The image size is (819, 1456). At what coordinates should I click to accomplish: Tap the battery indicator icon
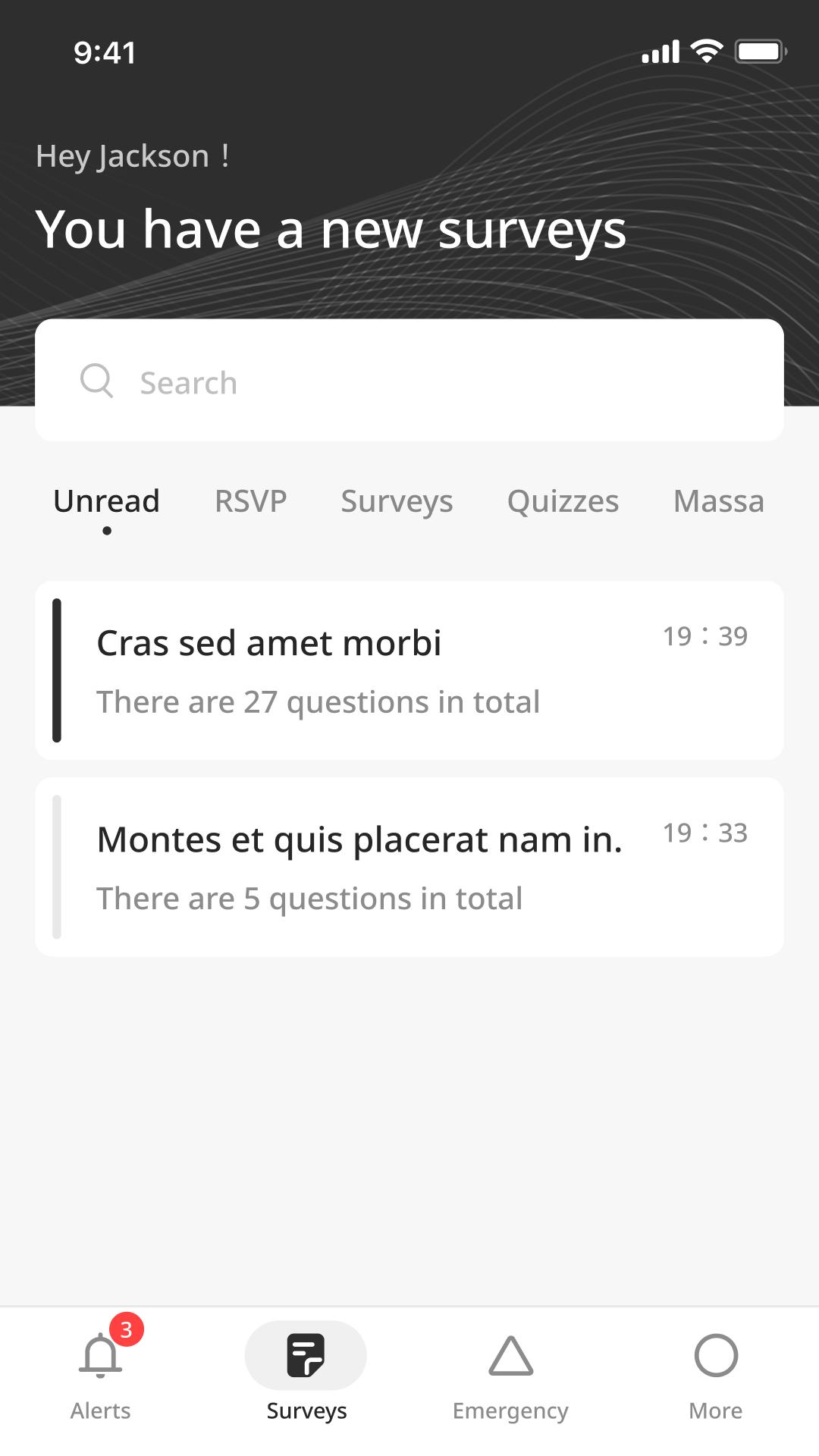click(x=761, y=52)
